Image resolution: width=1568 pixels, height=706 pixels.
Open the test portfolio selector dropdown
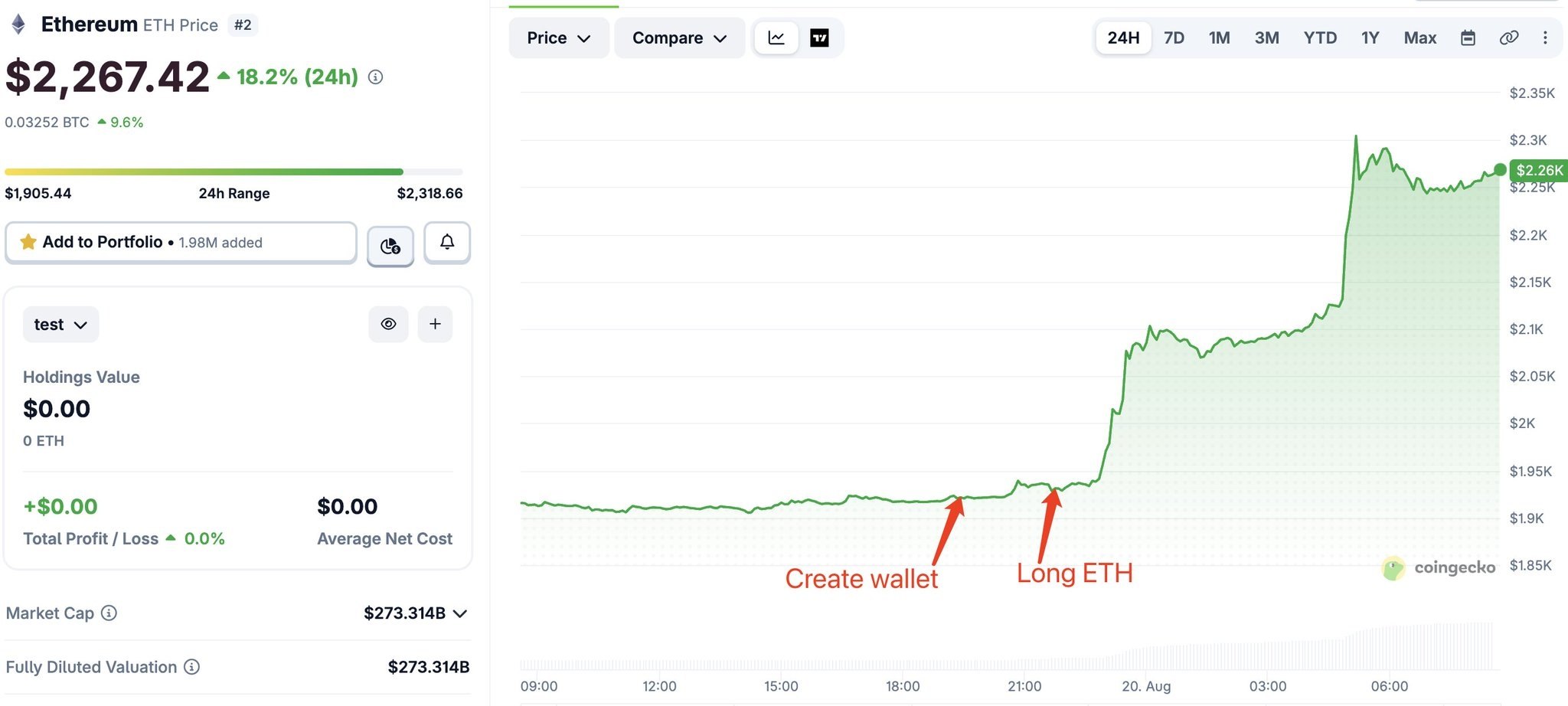60,325
